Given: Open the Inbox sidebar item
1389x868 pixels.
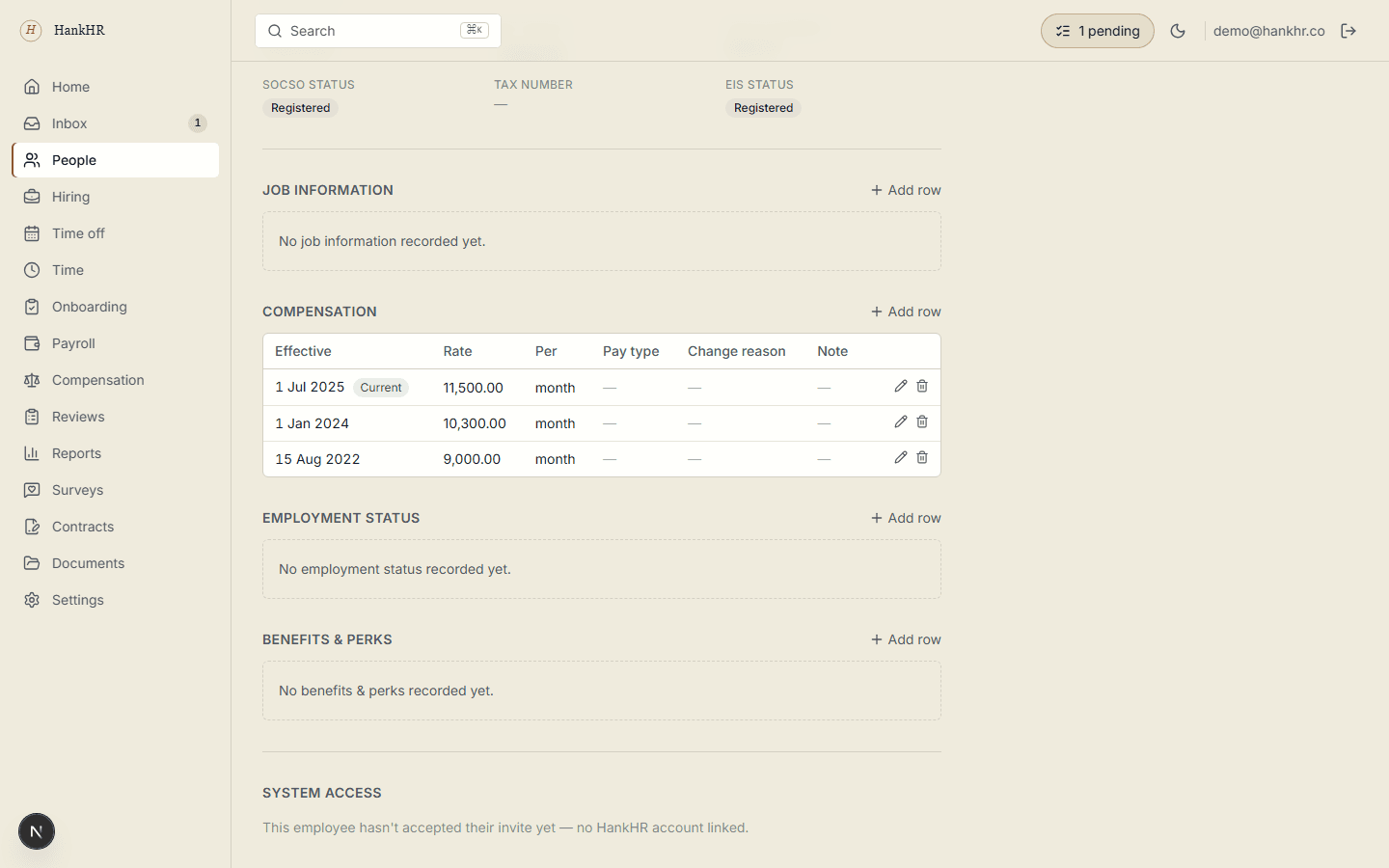Looking at the screenshot, I should (x=116, y=123).
